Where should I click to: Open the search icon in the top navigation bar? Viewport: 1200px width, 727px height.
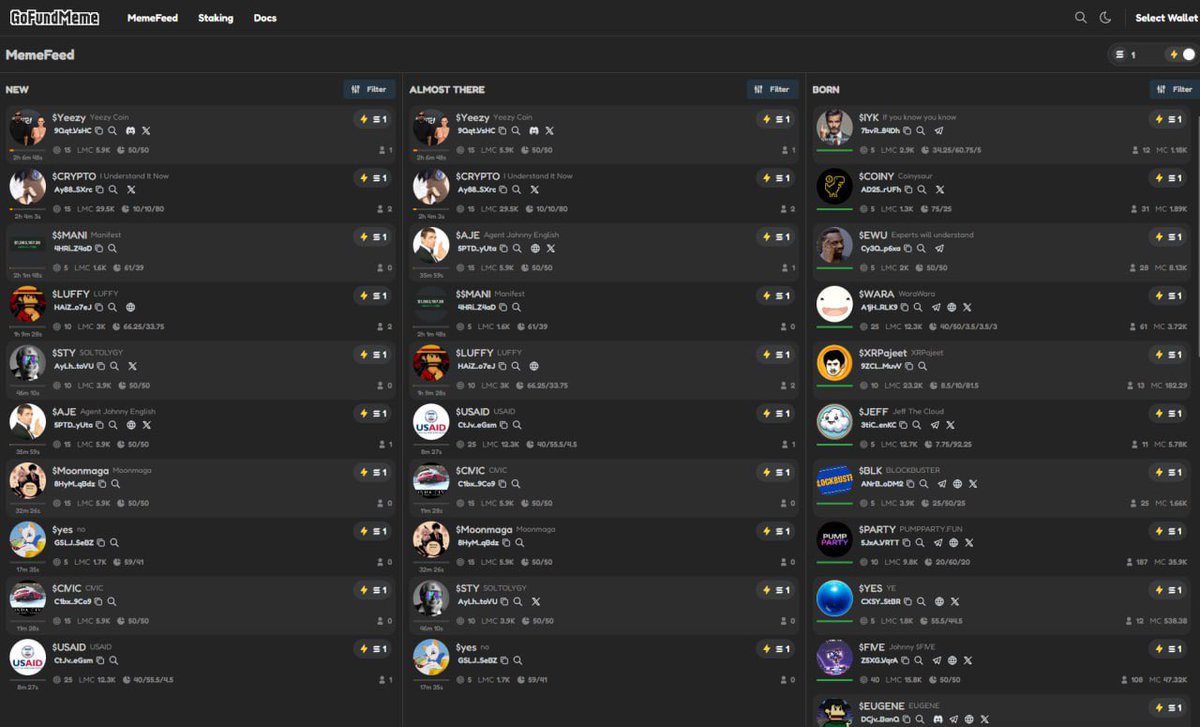pyautogui.click(x=1080, y=18)
